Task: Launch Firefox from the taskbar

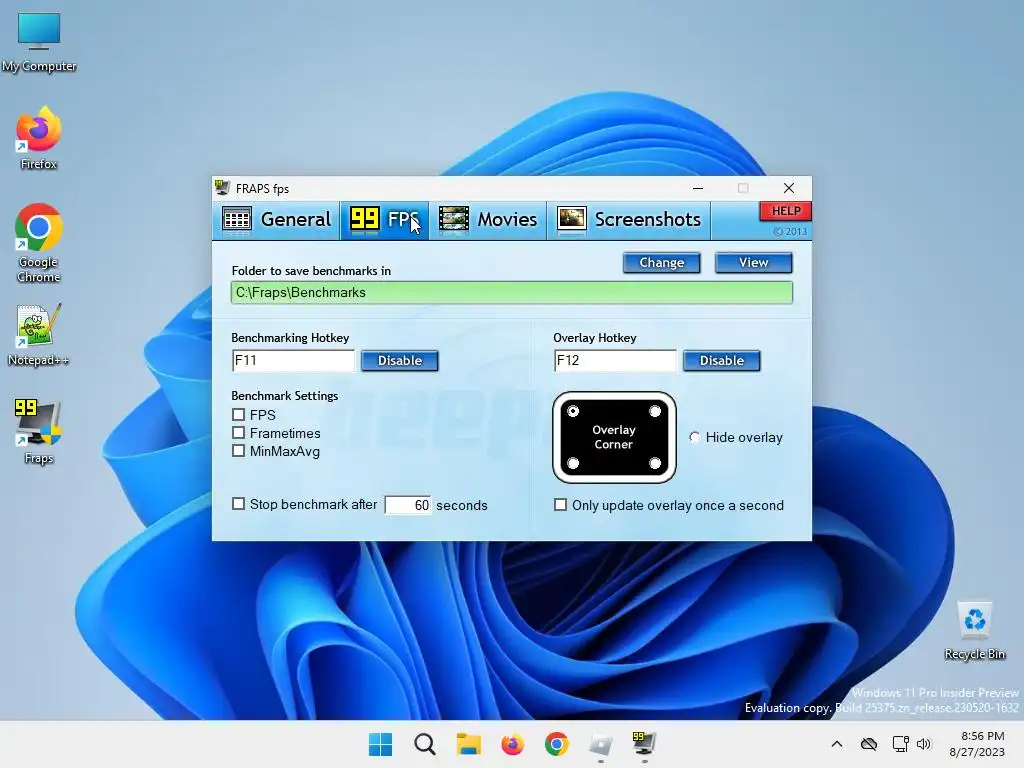Action: coord(513,744)
